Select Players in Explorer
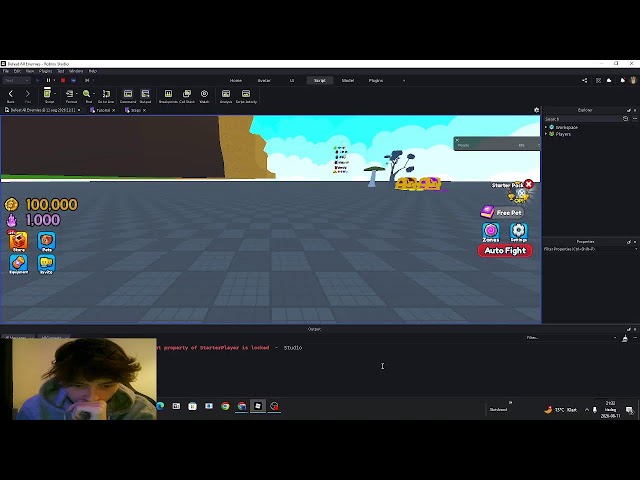The image size is (640, 480). click(x=563, y=134)
